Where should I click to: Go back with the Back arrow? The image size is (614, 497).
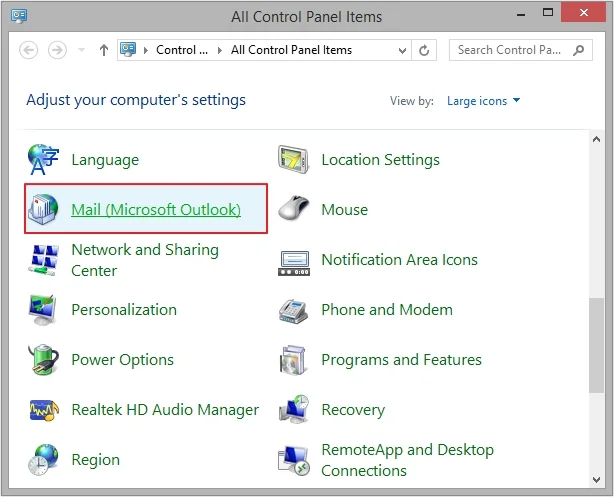point(29,50)
